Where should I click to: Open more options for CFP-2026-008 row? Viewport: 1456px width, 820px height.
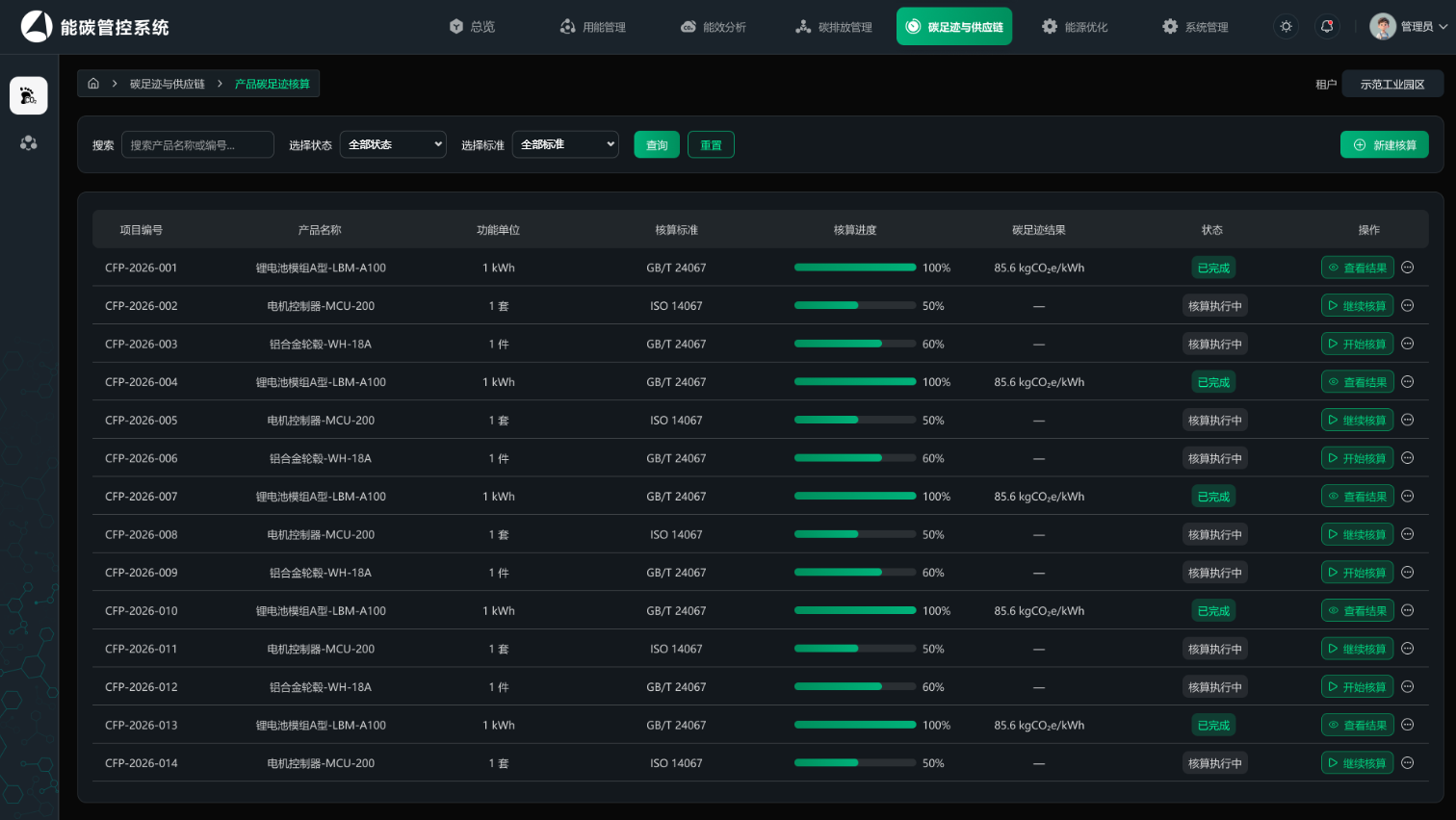click(x=1408, y=534)
